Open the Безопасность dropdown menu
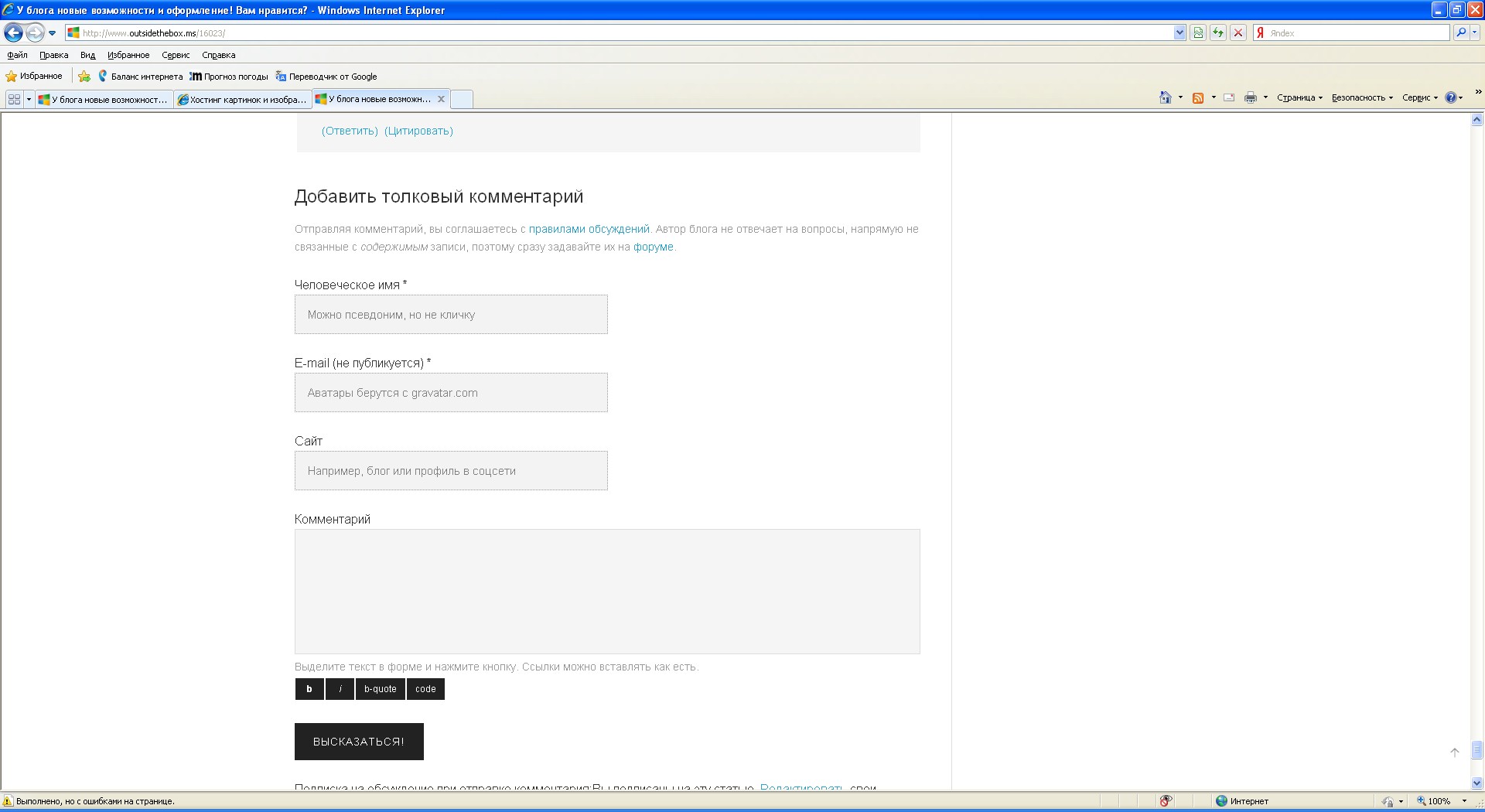 tap(1361, 97)
